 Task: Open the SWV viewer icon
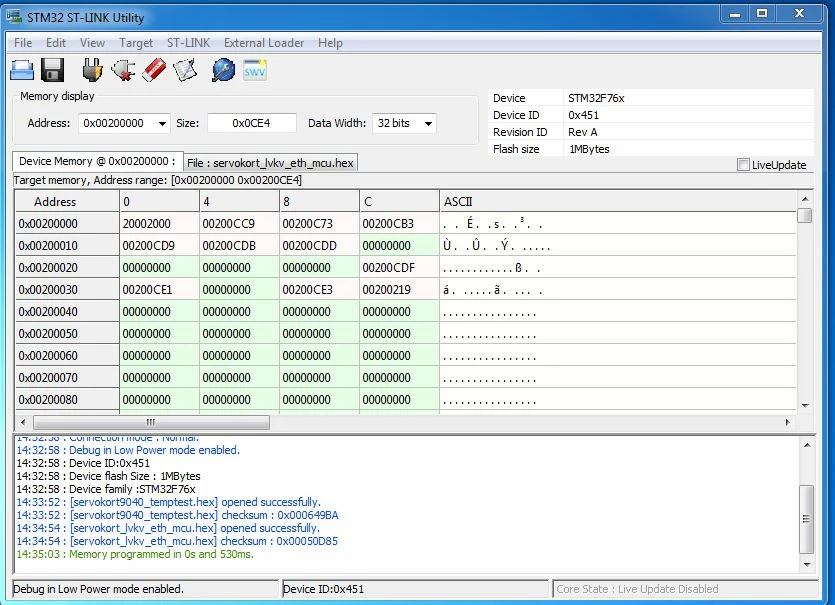click(x=255, y=70)
